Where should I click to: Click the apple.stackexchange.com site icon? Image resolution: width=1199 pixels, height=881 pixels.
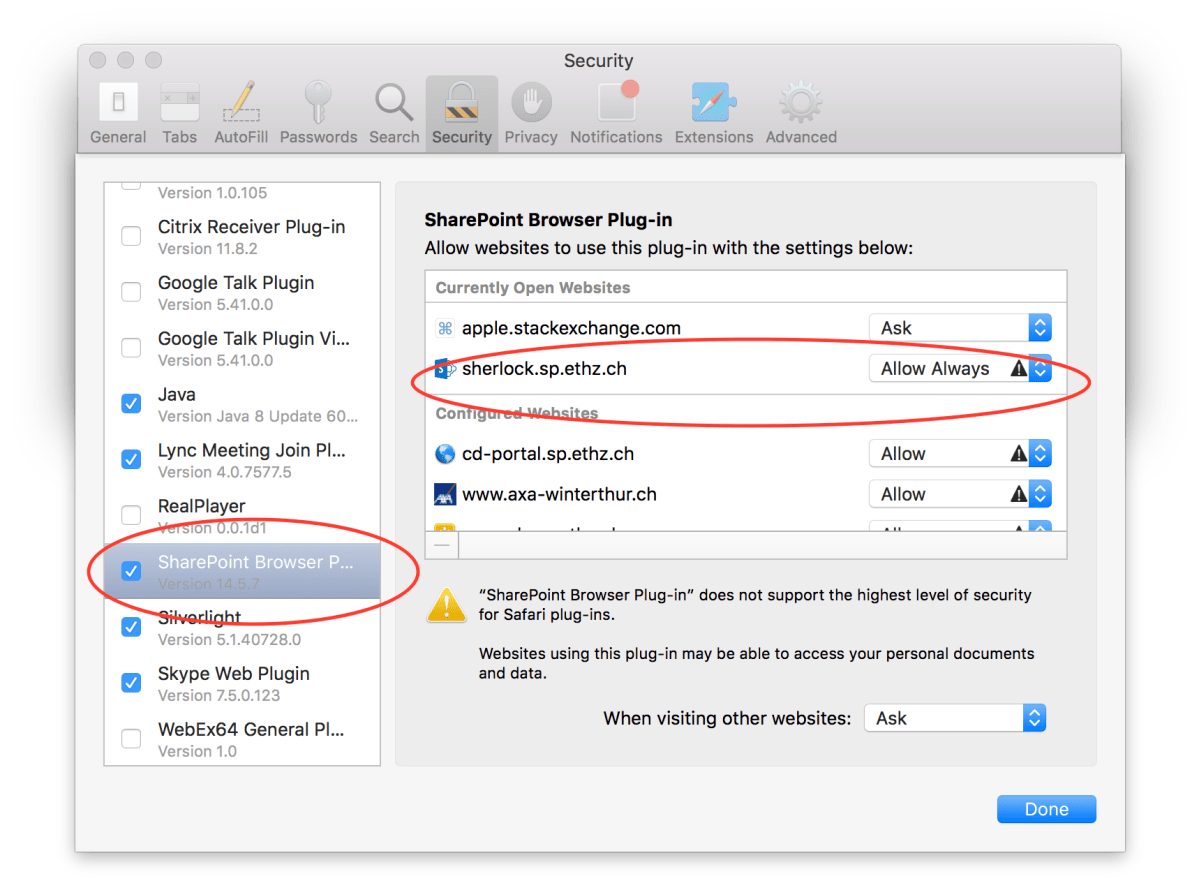point(444,328)
